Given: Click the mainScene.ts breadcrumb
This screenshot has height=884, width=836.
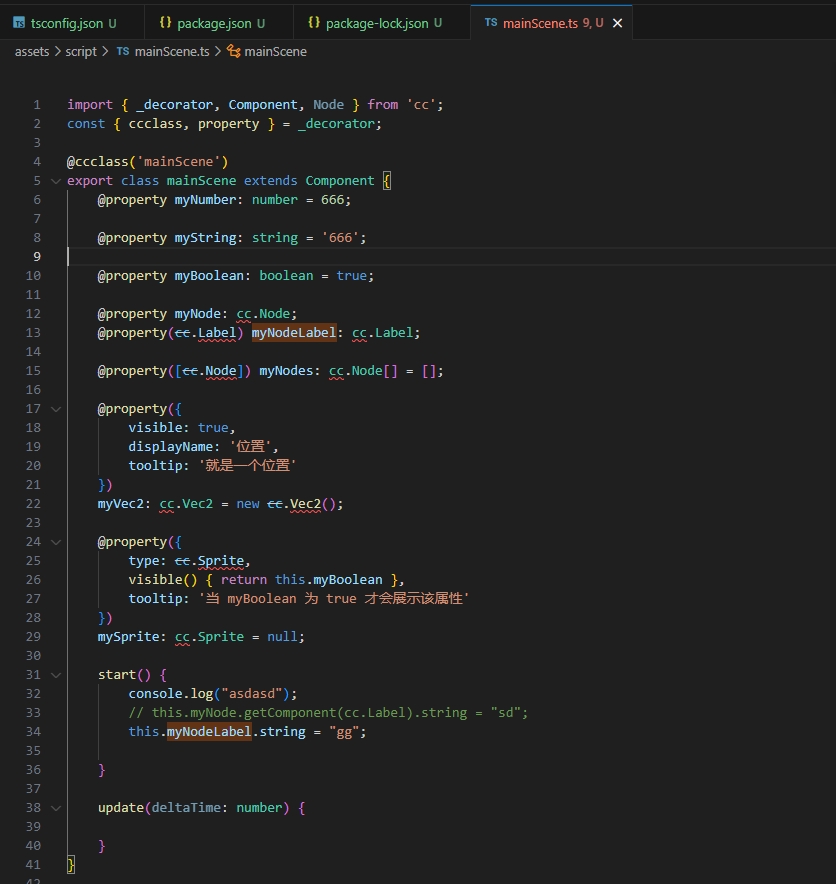Looking at the screenshot, I should click(x=172, y=52).
